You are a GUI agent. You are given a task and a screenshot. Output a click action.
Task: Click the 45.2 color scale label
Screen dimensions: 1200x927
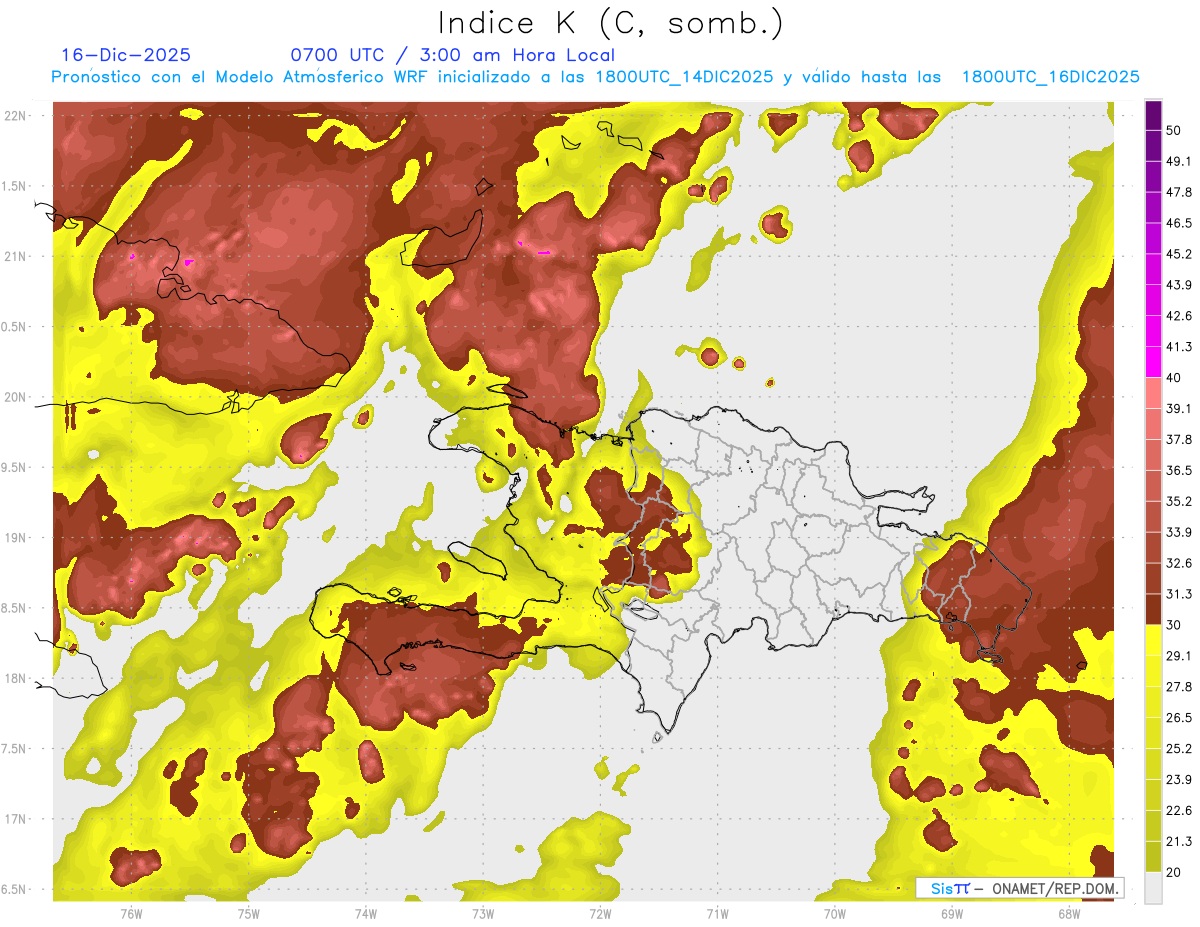click(1179, 254)
